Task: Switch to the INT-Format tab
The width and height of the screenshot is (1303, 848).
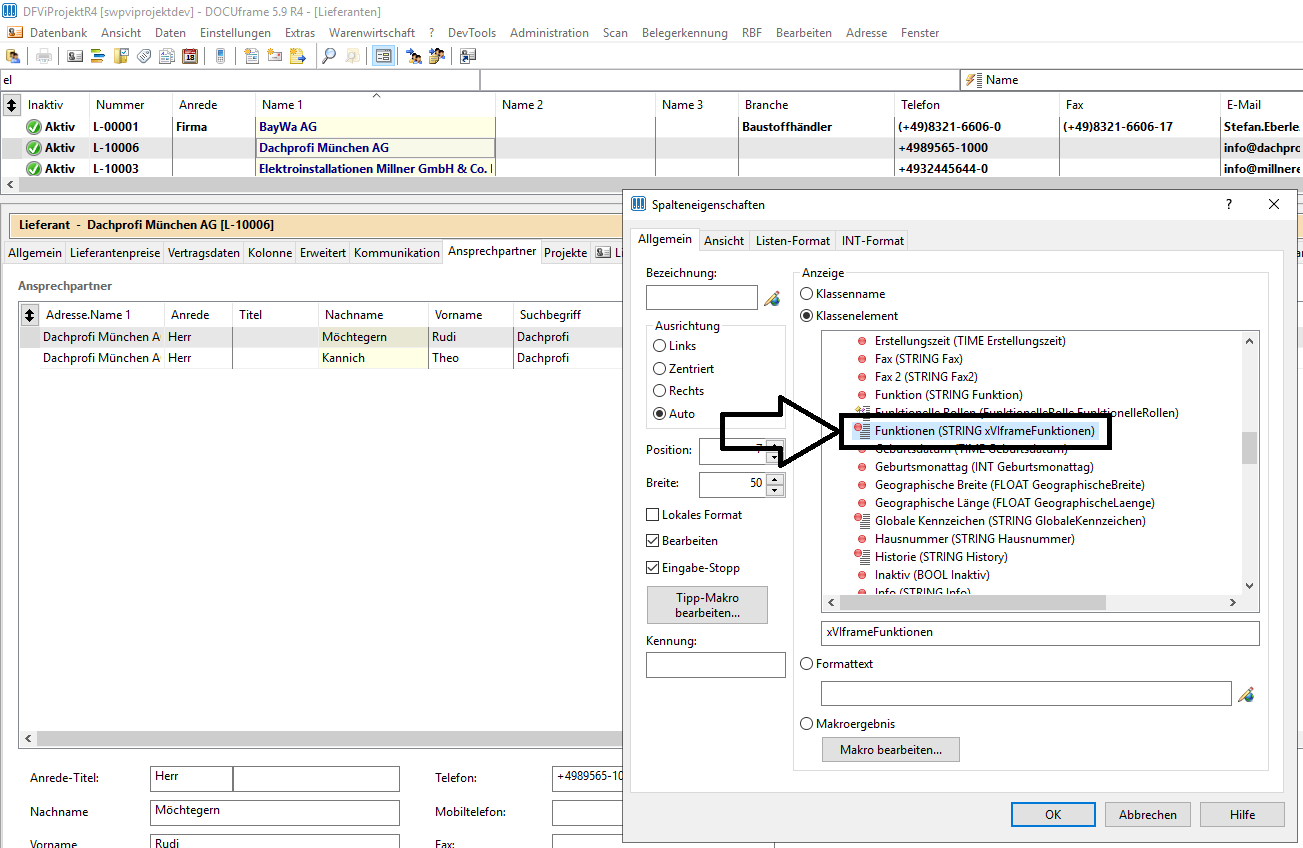Action: [x=873, y=241]
